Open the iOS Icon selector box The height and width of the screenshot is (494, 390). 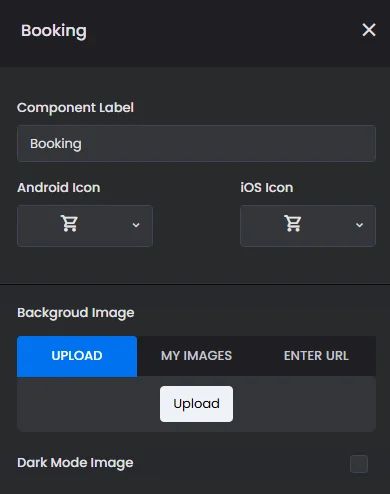pyautogui.click(x=308, y=226)
